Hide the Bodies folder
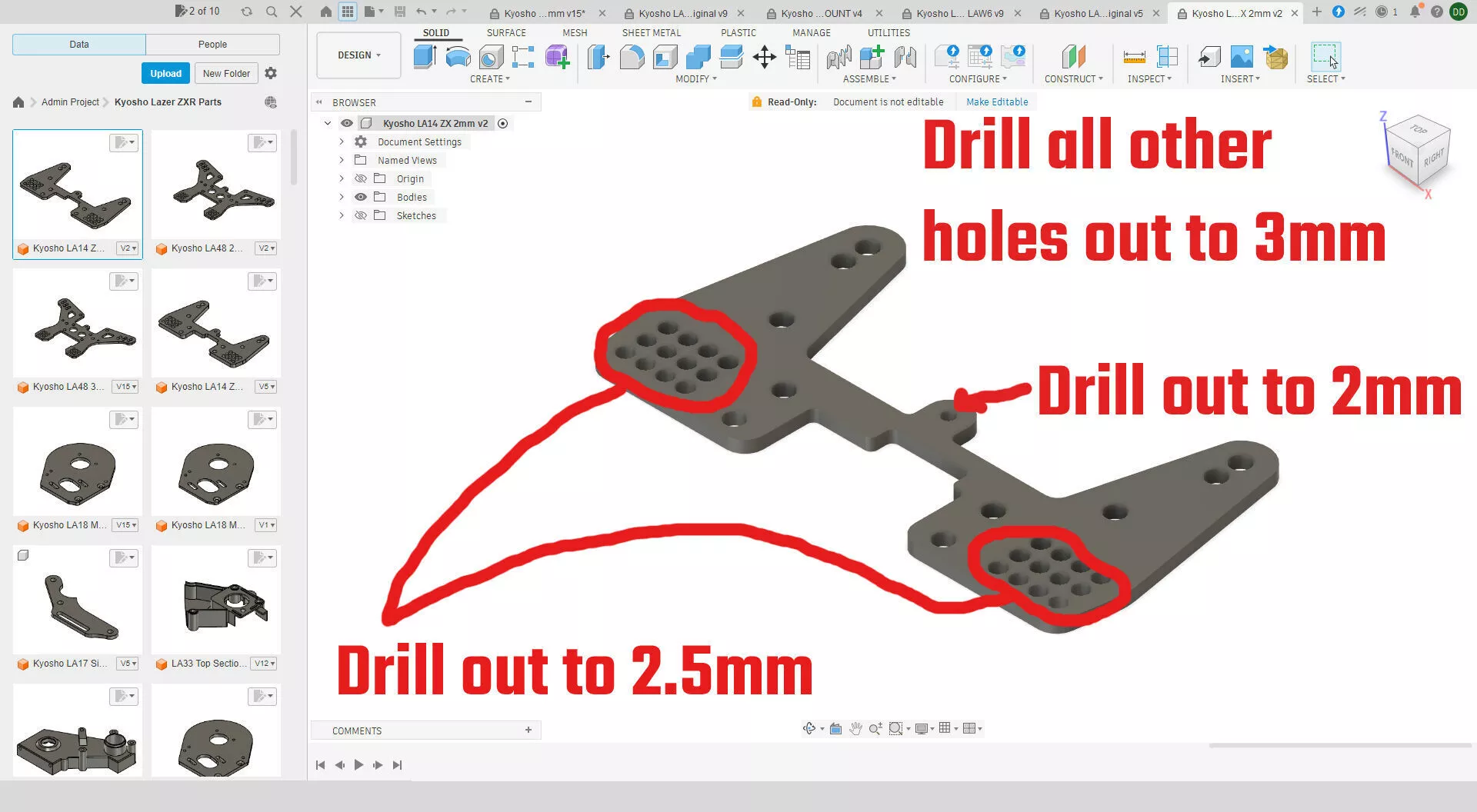Viewport: 1477px width, 812px height. pyautogui.click(x=361, y=197)
